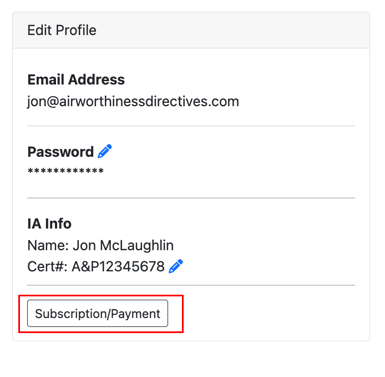Click the Password heading label
This screenshot has width=385, height=377.
coord(60,152)
